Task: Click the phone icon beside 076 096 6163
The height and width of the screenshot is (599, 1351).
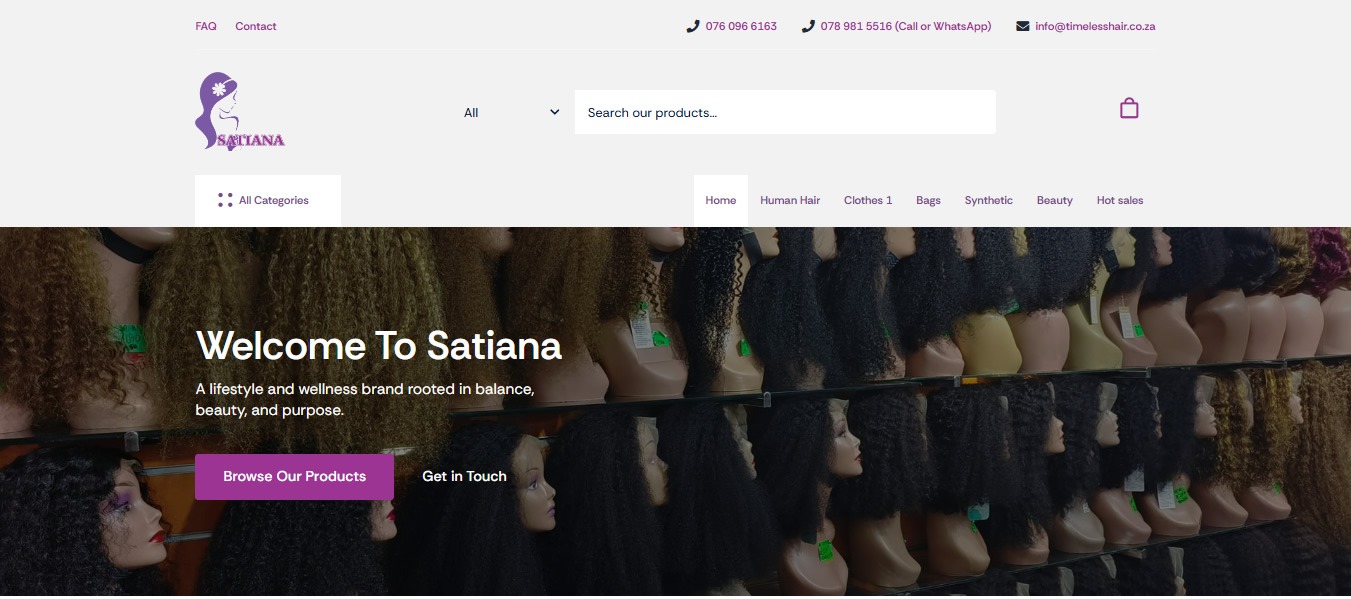Action: click(693, 25)
